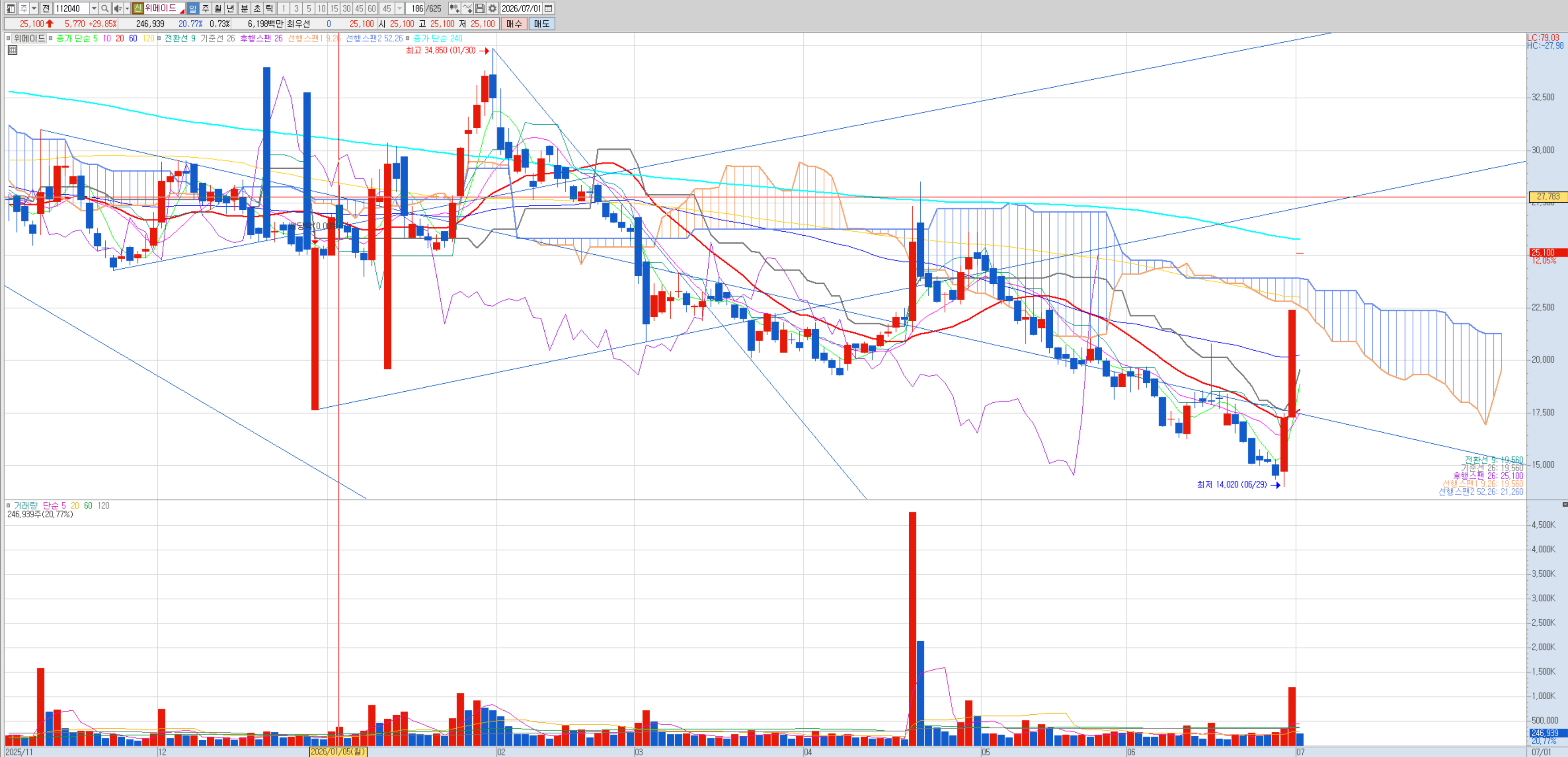Click the blue 60 moving average legend

pos(133,38)
